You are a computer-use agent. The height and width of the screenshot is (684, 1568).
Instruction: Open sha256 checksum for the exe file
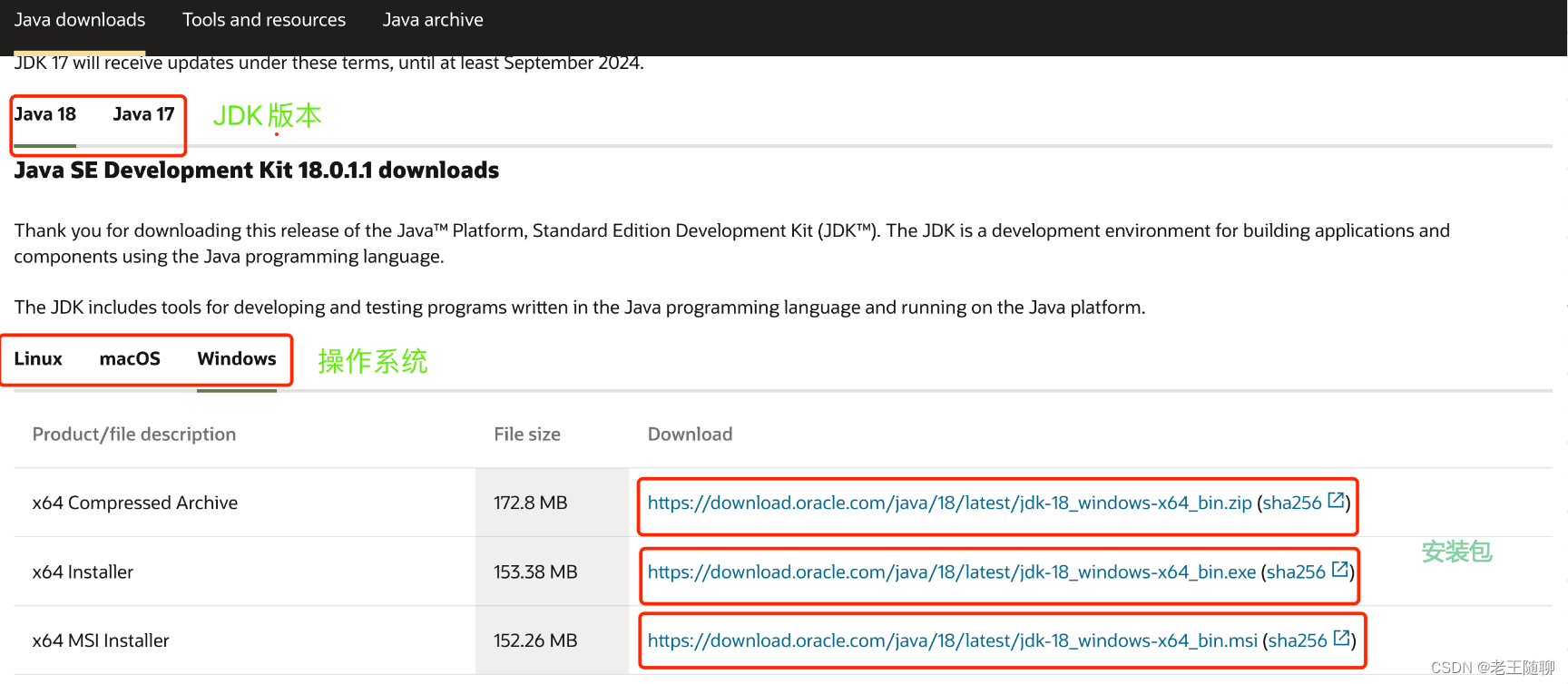tap(1297, 572)
